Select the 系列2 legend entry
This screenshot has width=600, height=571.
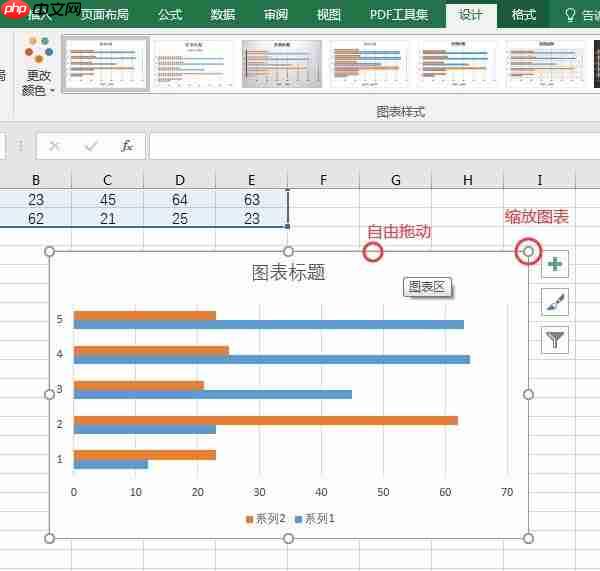tap(266, 519)
